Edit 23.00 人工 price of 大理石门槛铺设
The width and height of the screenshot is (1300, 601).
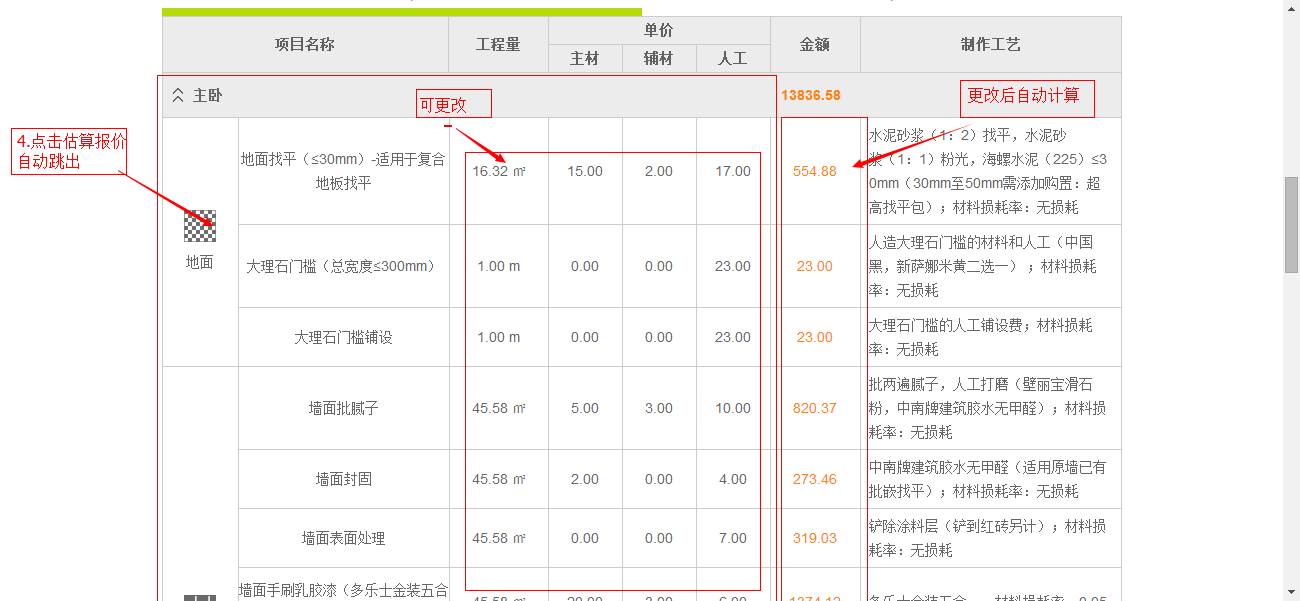pyautogui.click(x=733, y=337)
